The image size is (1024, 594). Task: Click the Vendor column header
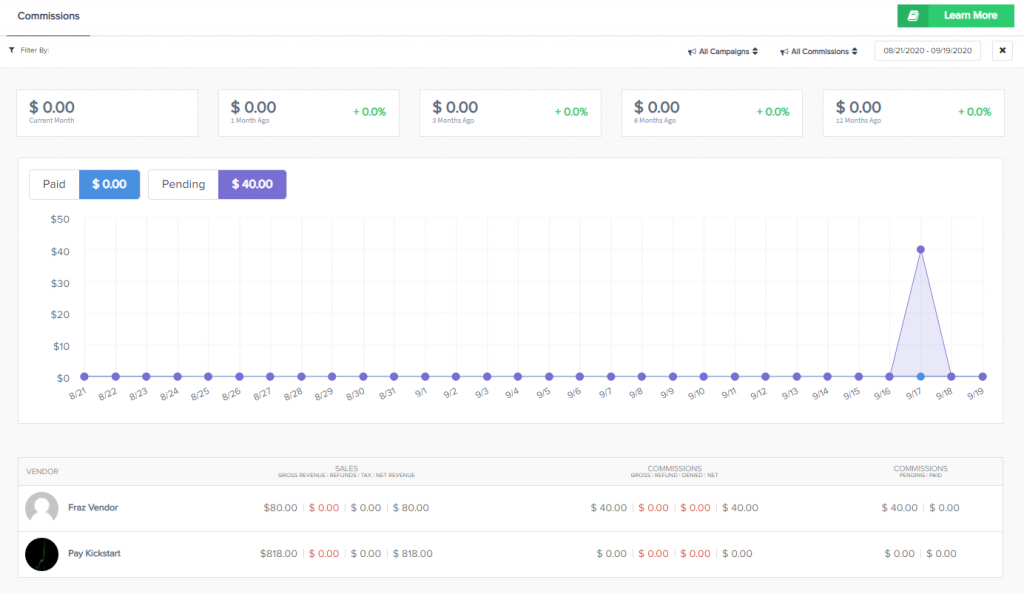pos(43,472)
